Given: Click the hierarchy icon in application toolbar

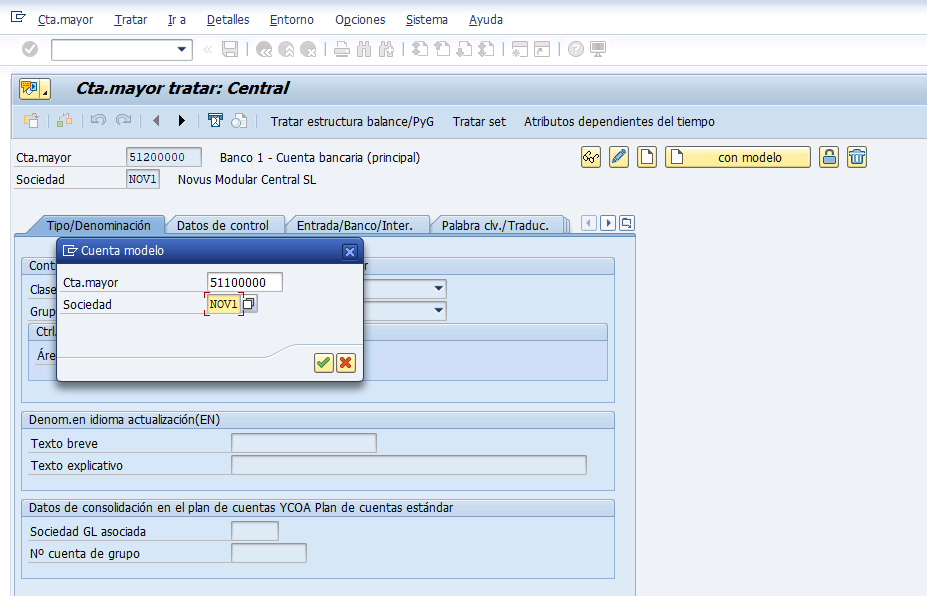Looking at the screenshot, I should [64, 121].
